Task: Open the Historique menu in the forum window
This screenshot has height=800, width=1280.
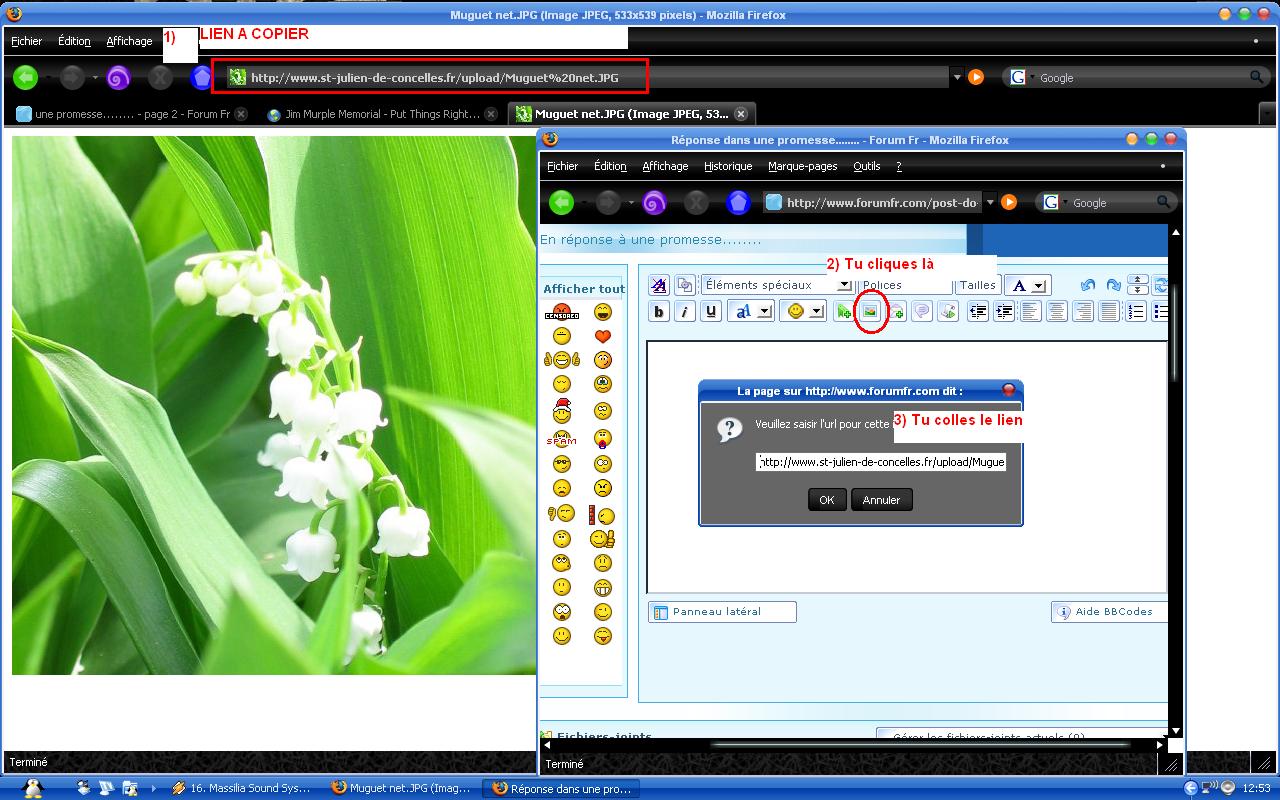Action: tap(727, 166)
